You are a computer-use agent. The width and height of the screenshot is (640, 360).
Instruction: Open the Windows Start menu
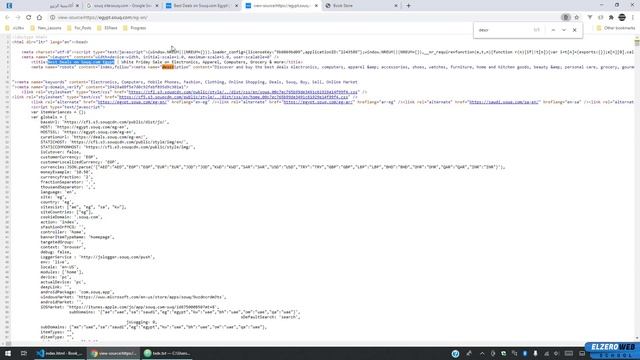[8, 353]
